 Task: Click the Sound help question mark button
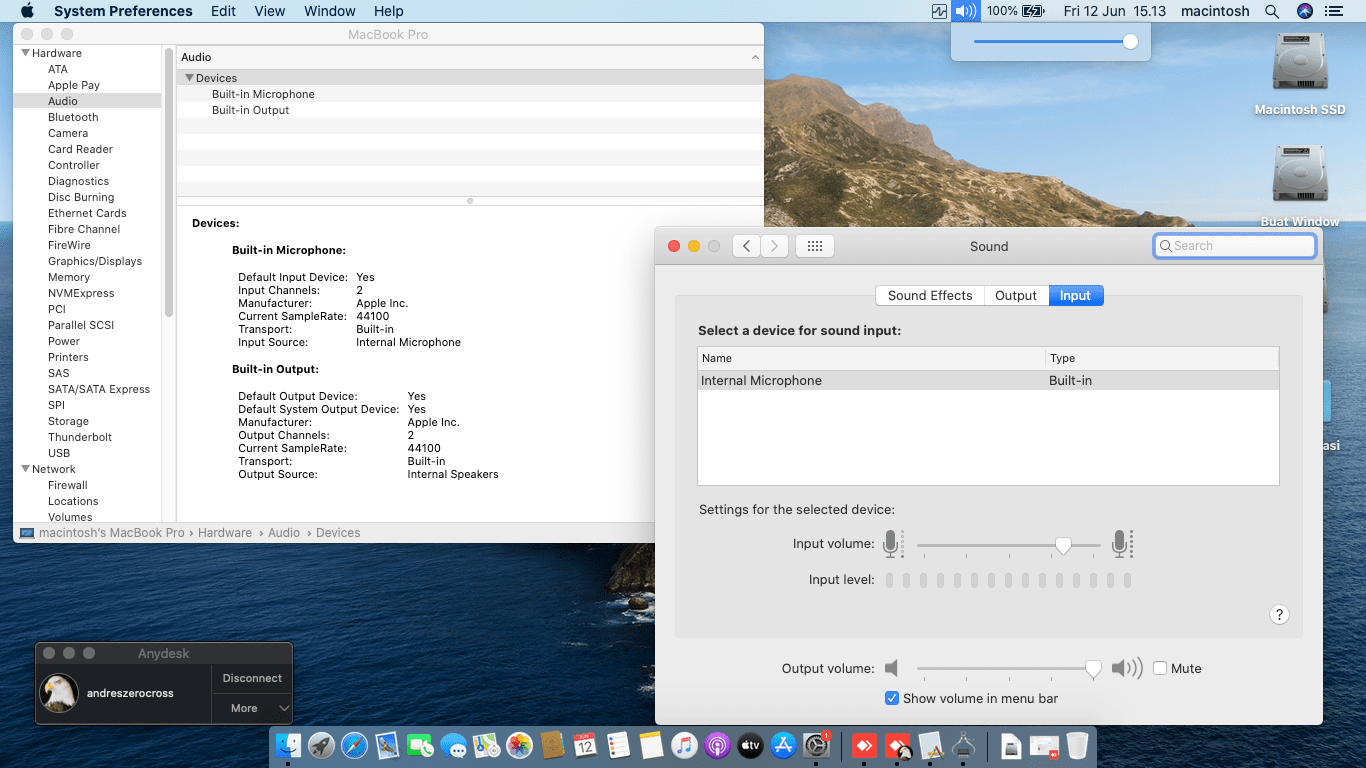pyautogui.click(x=1279, y=615)
